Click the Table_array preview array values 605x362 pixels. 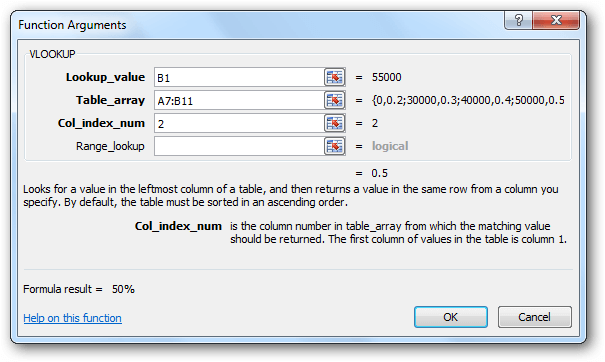(468, 100)
